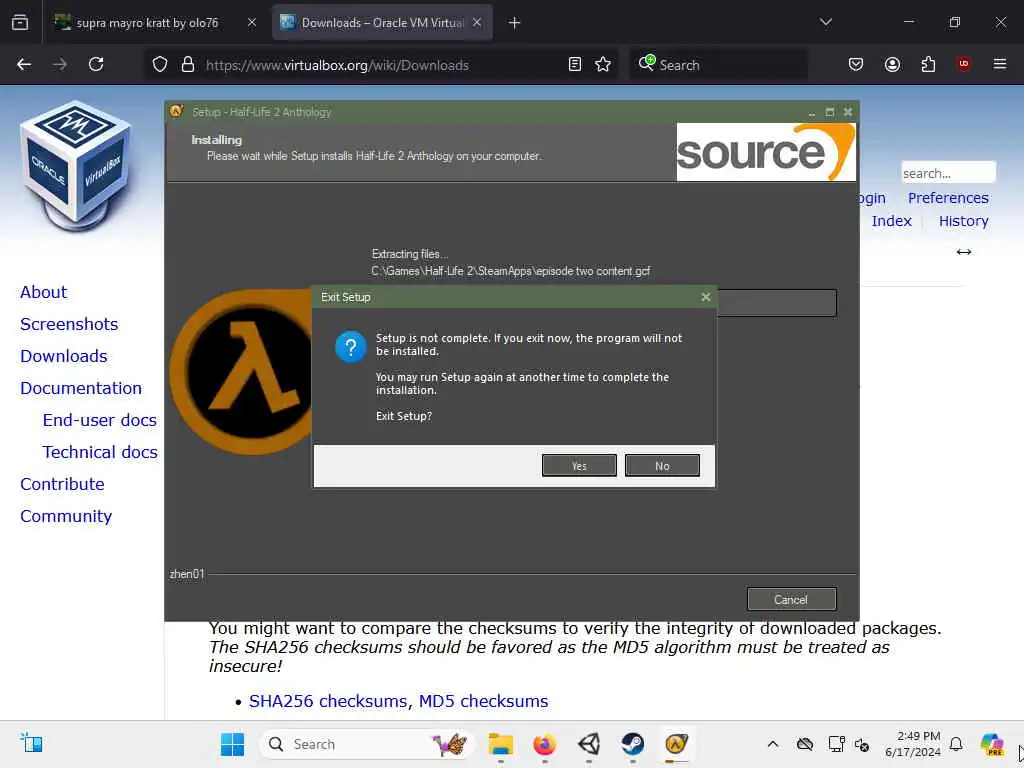This screenshot has height=768, width=1024.
Task: Click Half-Life setup taskbar icon
Action: [677, 744]
